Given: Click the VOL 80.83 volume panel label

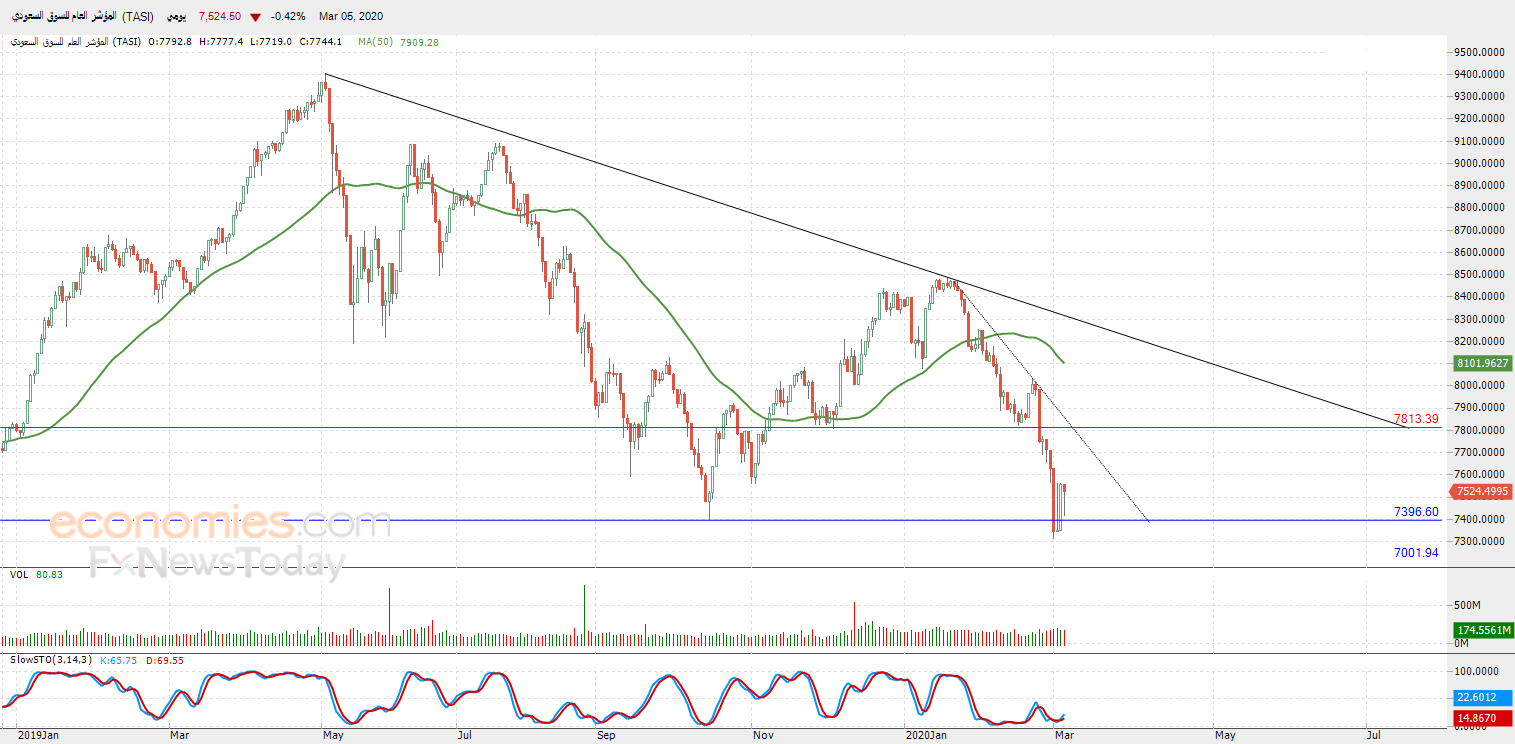Looking at the screenshot, I should click(36, 575).
